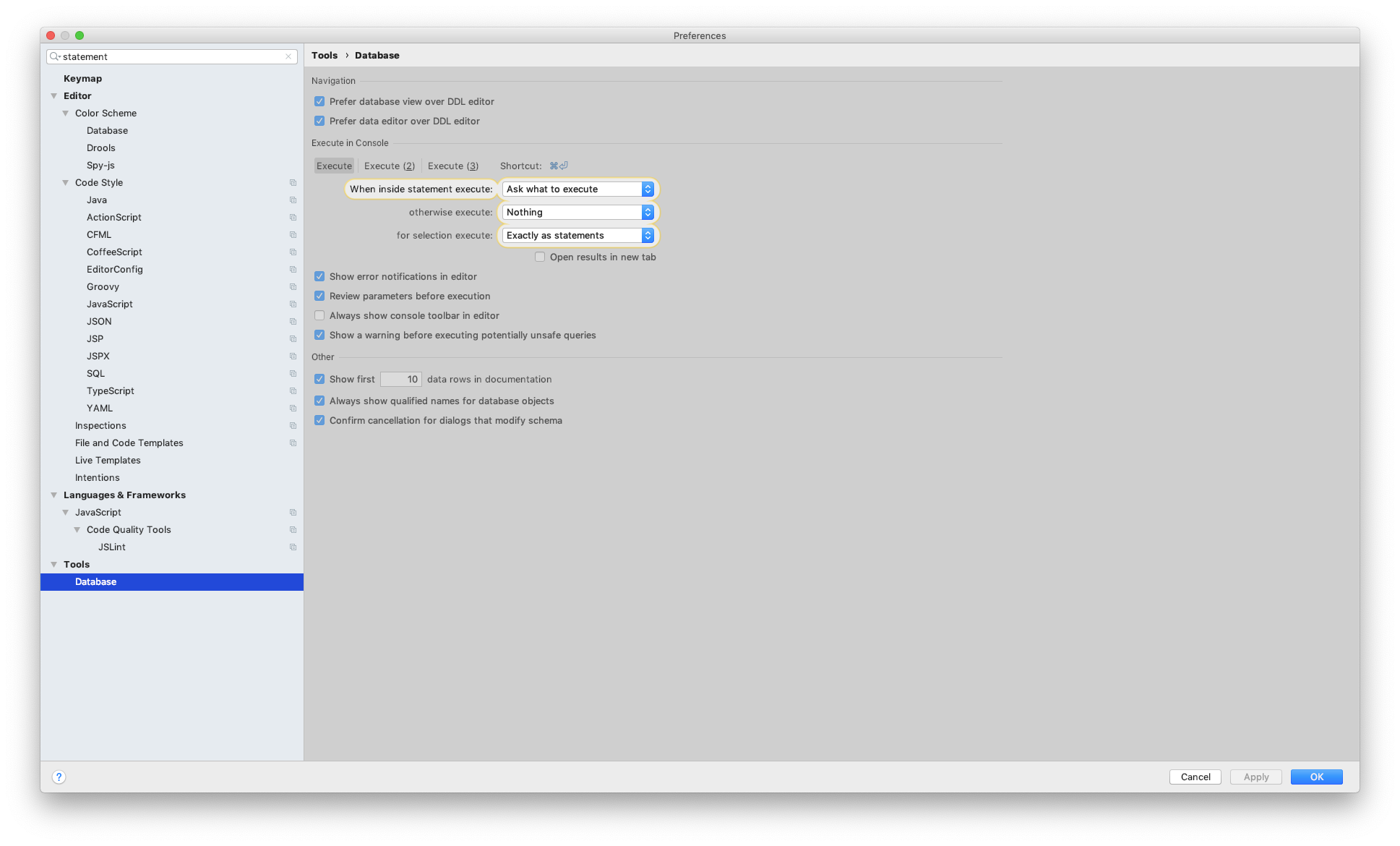Collapse JavaScript under Languages & Frameworks
This screenshot has height=846, width=1400.
point(66,513)
